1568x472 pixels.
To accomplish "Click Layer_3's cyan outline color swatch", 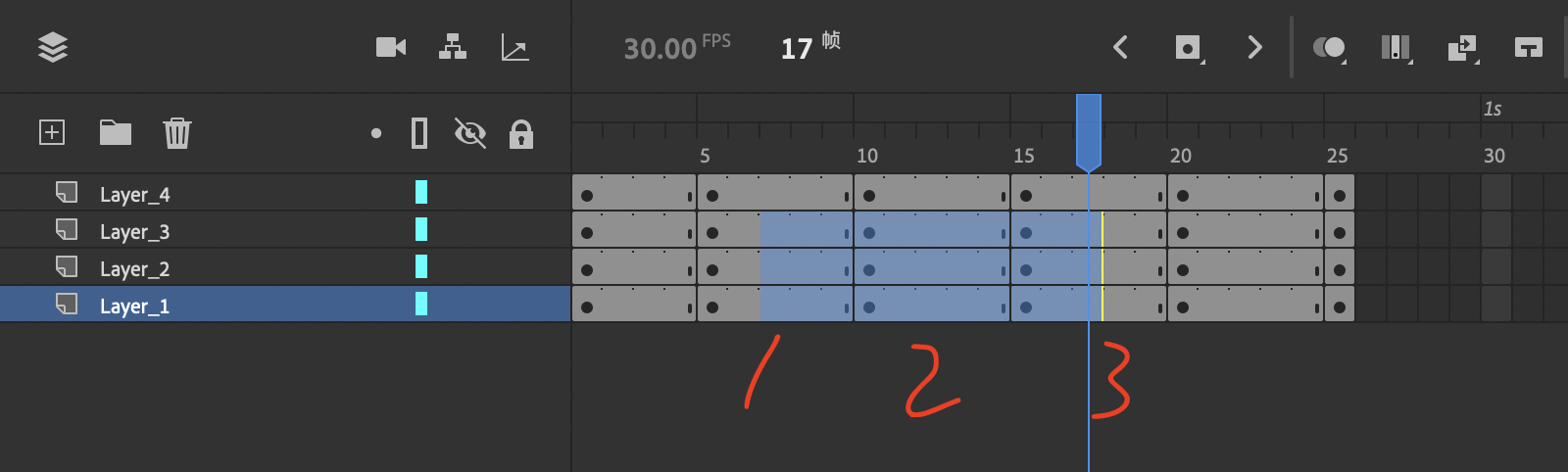I will [x=421, y=230].
